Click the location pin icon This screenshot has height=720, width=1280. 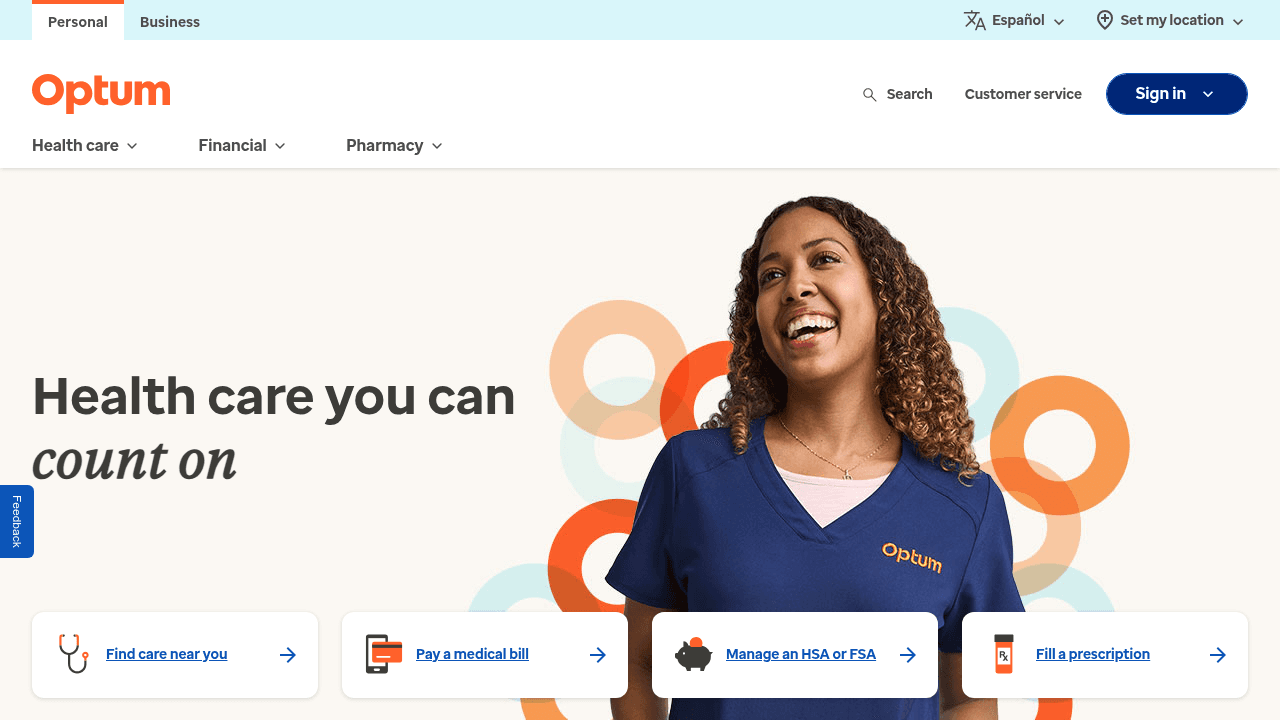click(x=1104, y=20)
